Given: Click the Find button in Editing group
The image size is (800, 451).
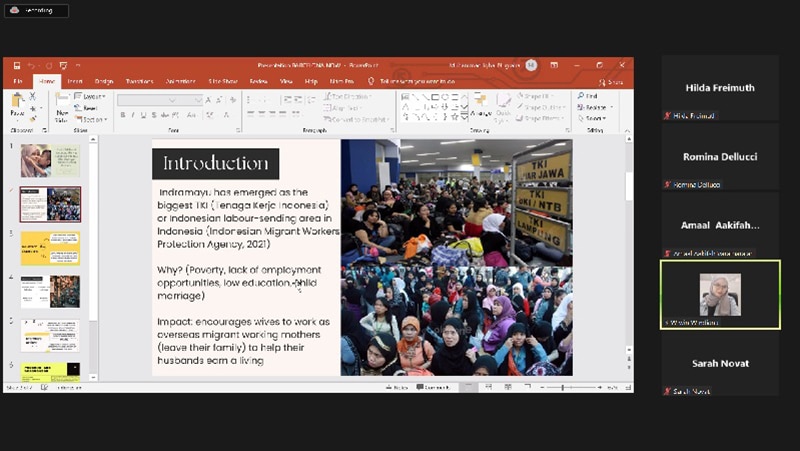Looking at the screenshot, I should point(590,96).
